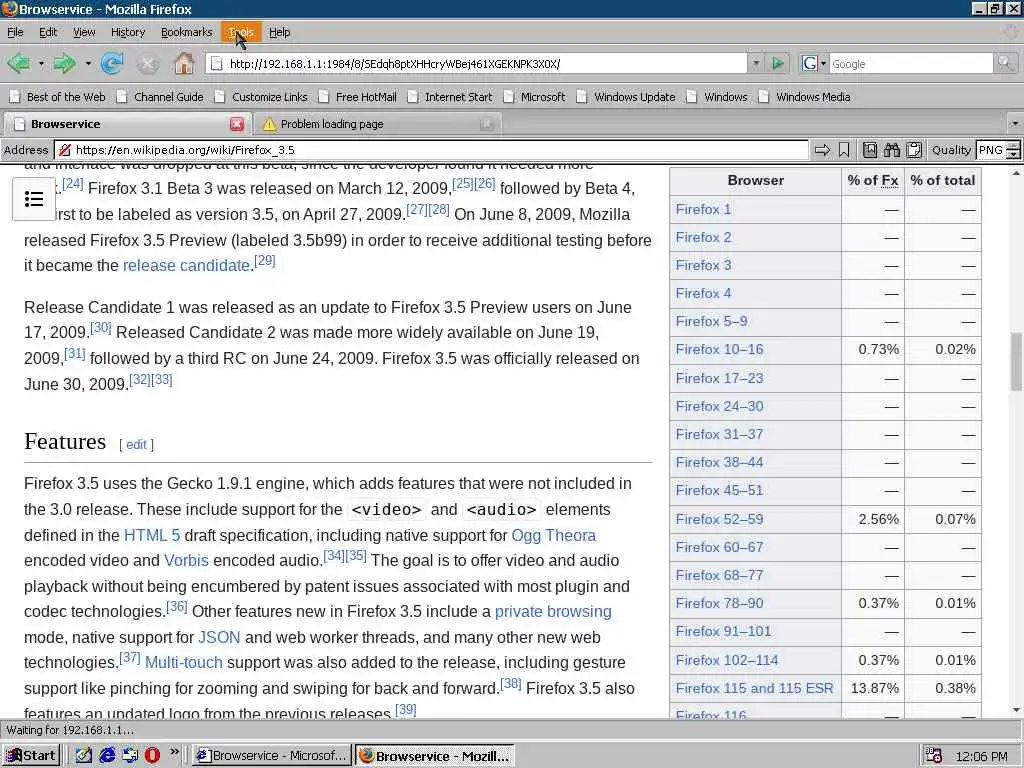This screenshot has width=1024, height=768.
Task: Follow the private browsing link
Action: (553, 611)
